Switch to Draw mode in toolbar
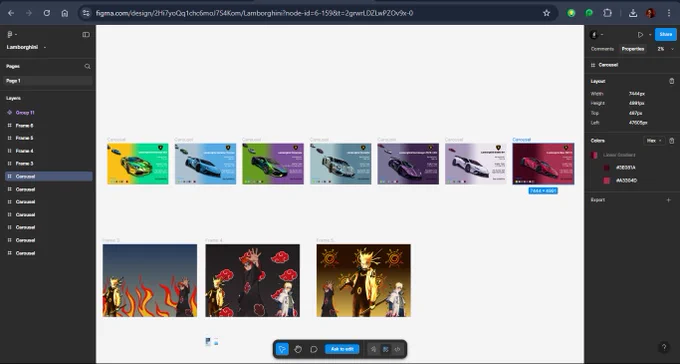 [x=373, y=349]
